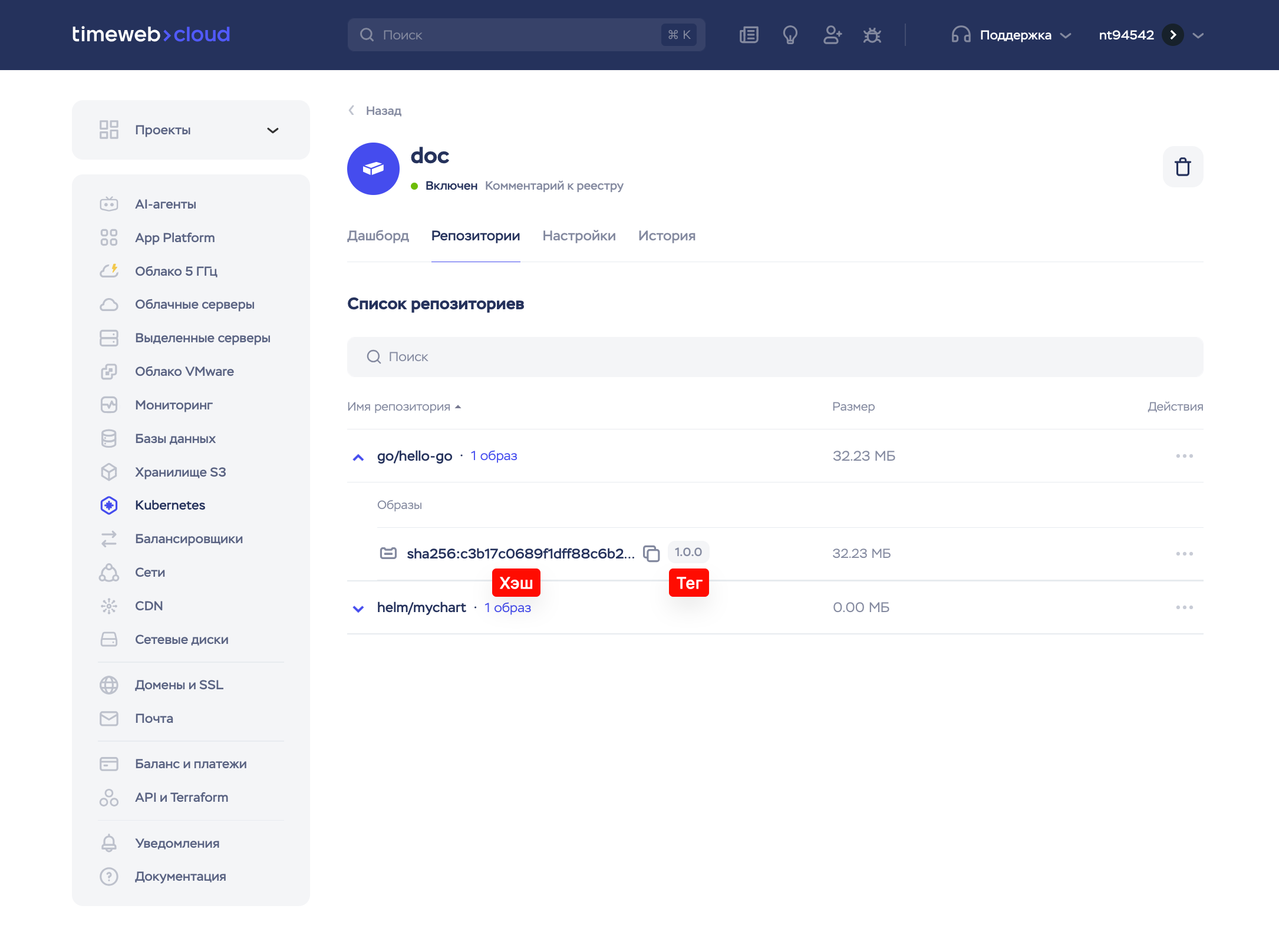Click the Kubernetes hexagon icon
Viewport: 1279px width, 952px height.
pyautogui.click(x=109, y=505)
